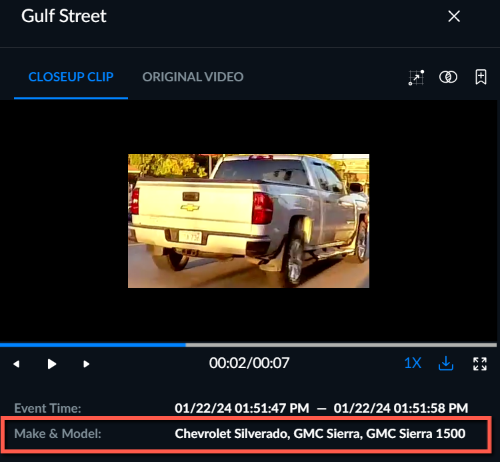Open the Original Video tab

[x=193, y=77]
